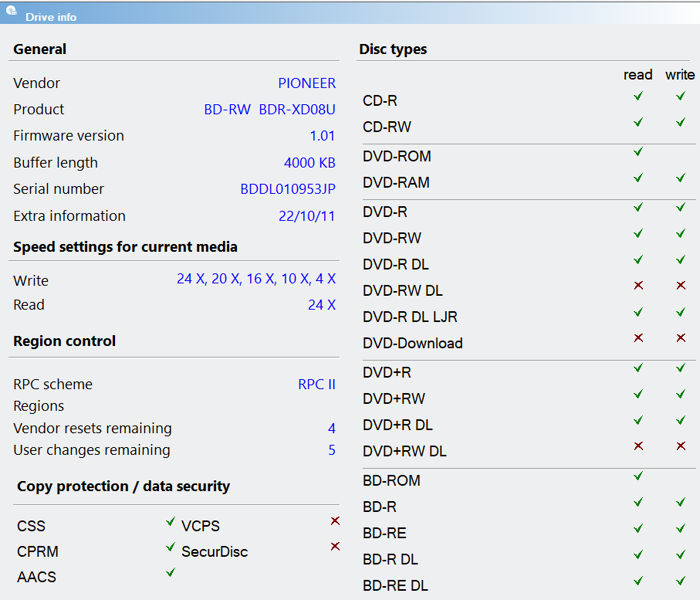Click the Disc types heading

pos(393,49)
